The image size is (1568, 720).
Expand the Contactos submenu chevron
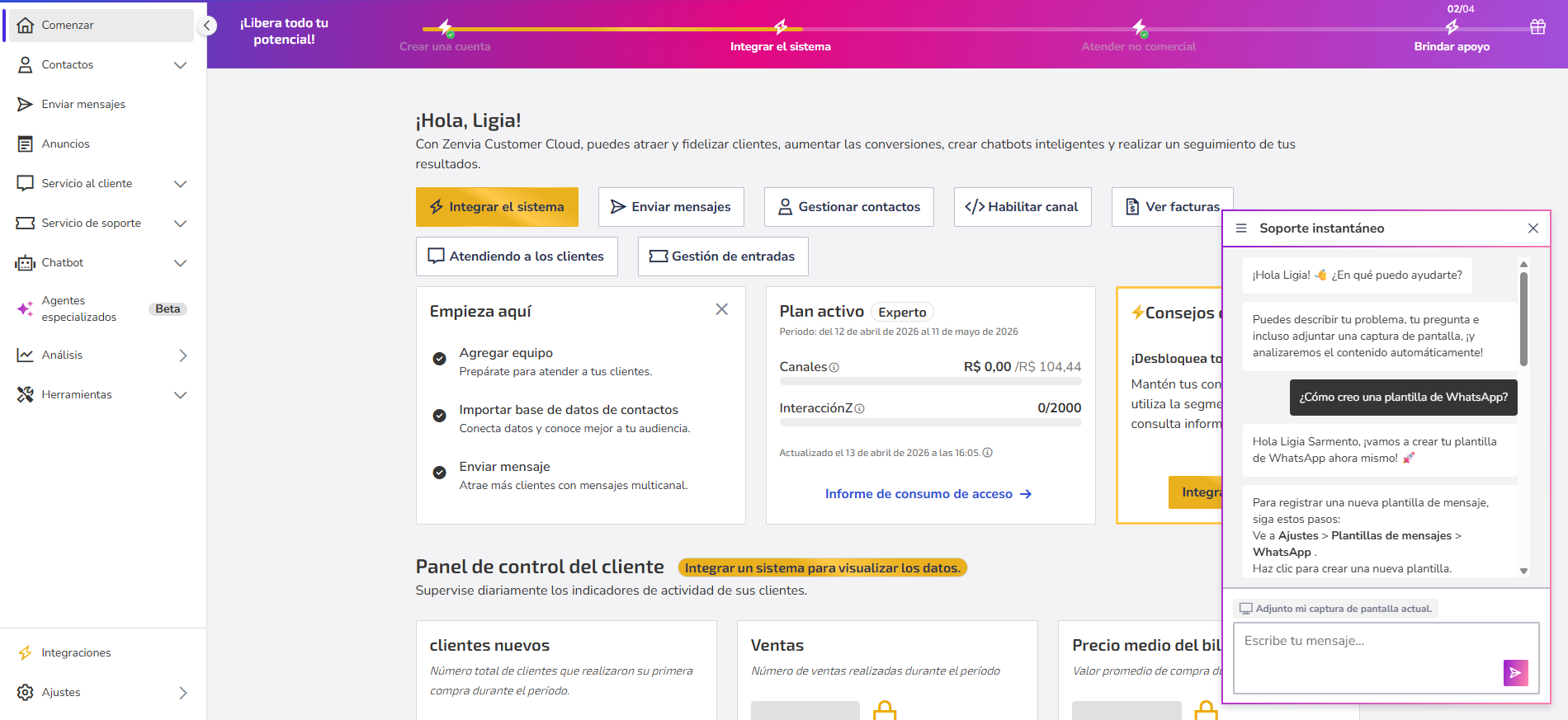coord(181,65)
